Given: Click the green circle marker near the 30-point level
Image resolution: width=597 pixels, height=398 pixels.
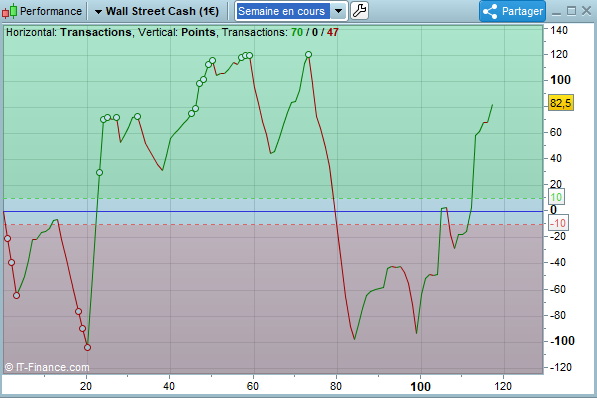Looking at the screenshot, I should (99, 173).
